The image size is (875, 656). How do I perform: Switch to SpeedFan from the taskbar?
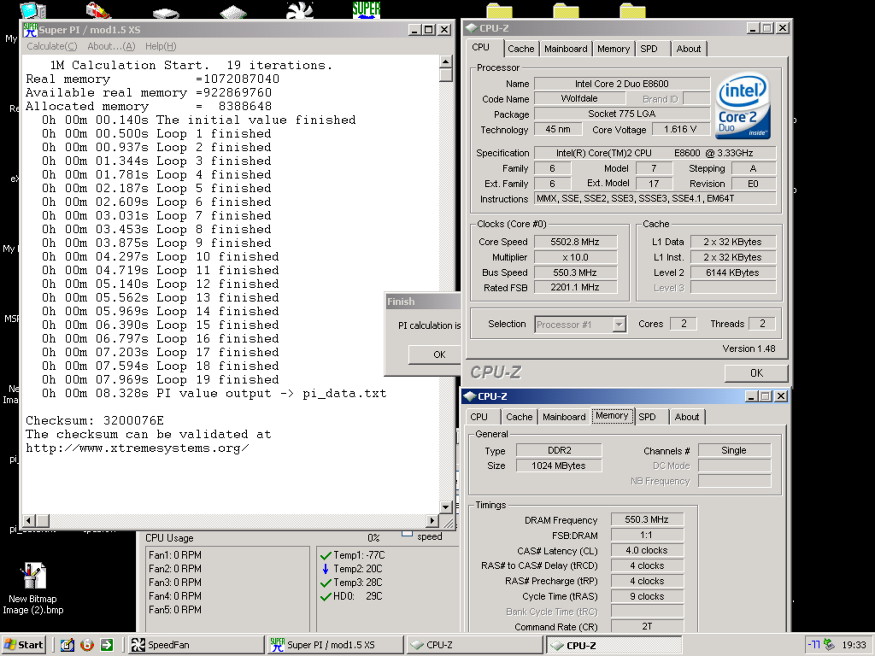coord(196,645)
